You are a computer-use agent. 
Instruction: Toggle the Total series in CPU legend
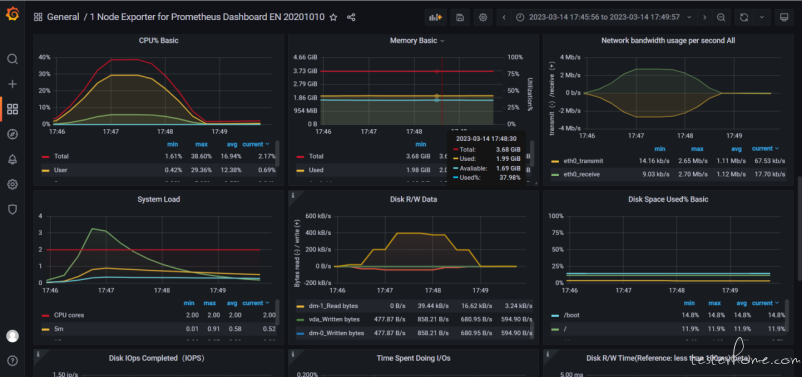pos(61,156)
